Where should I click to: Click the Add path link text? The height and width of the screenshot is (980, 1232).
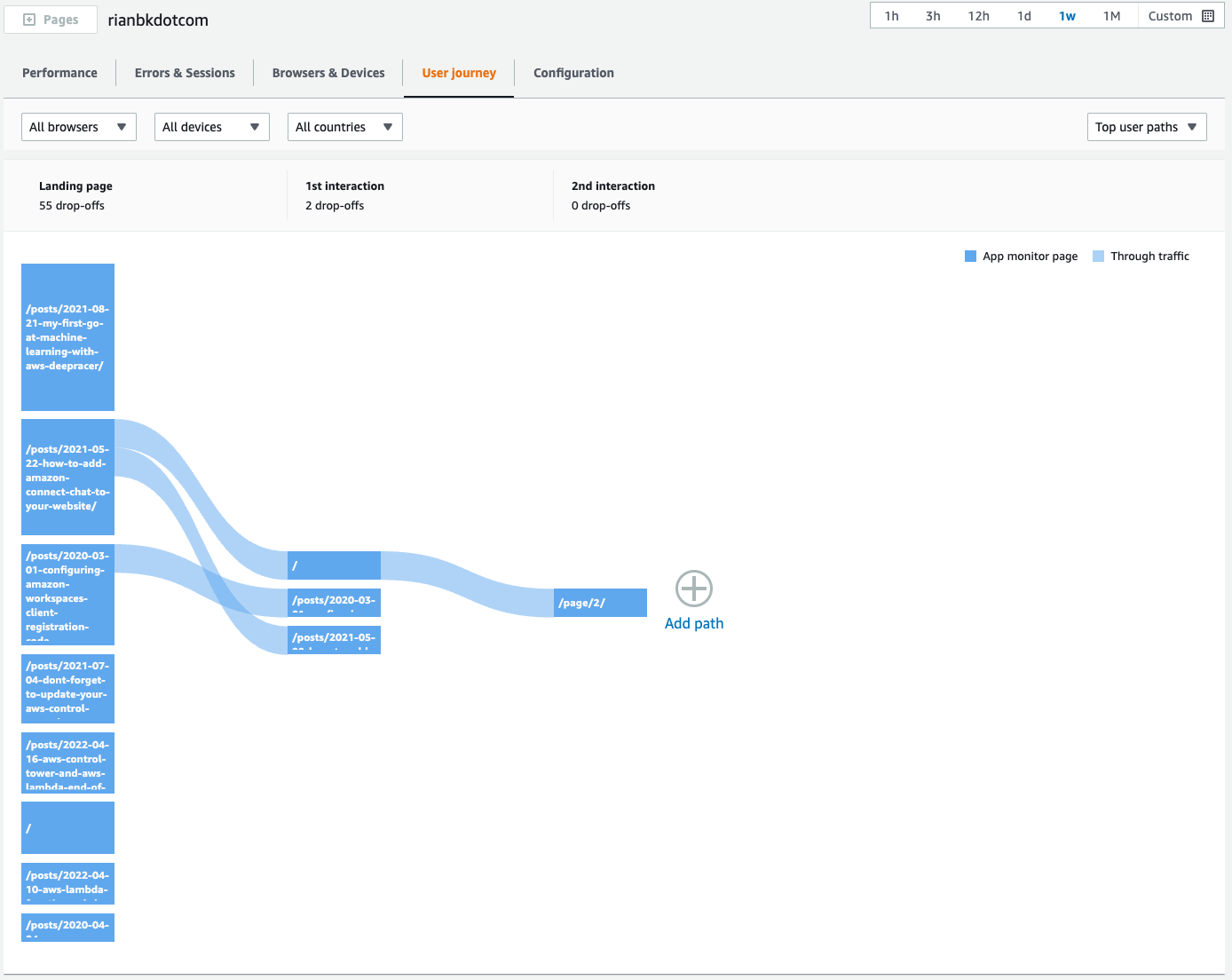pyautogui.click(x=694, y=623)
